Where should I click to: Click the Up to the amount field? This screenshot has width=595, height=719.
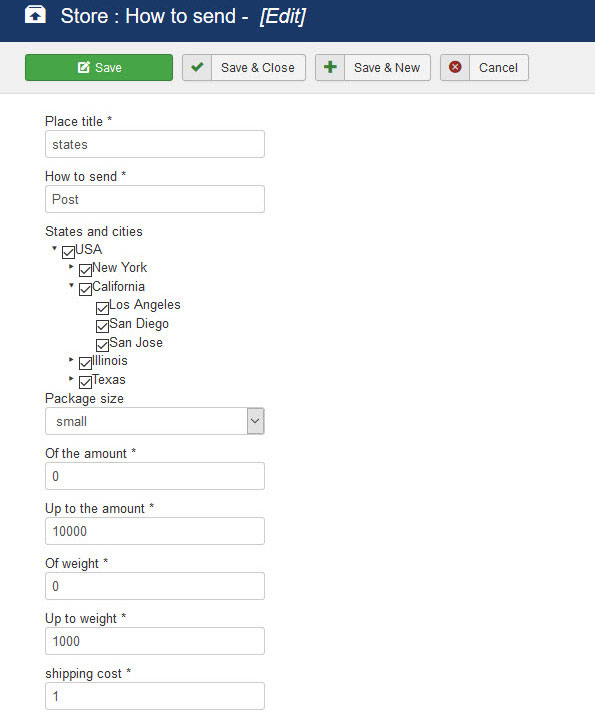pos(155,531)
